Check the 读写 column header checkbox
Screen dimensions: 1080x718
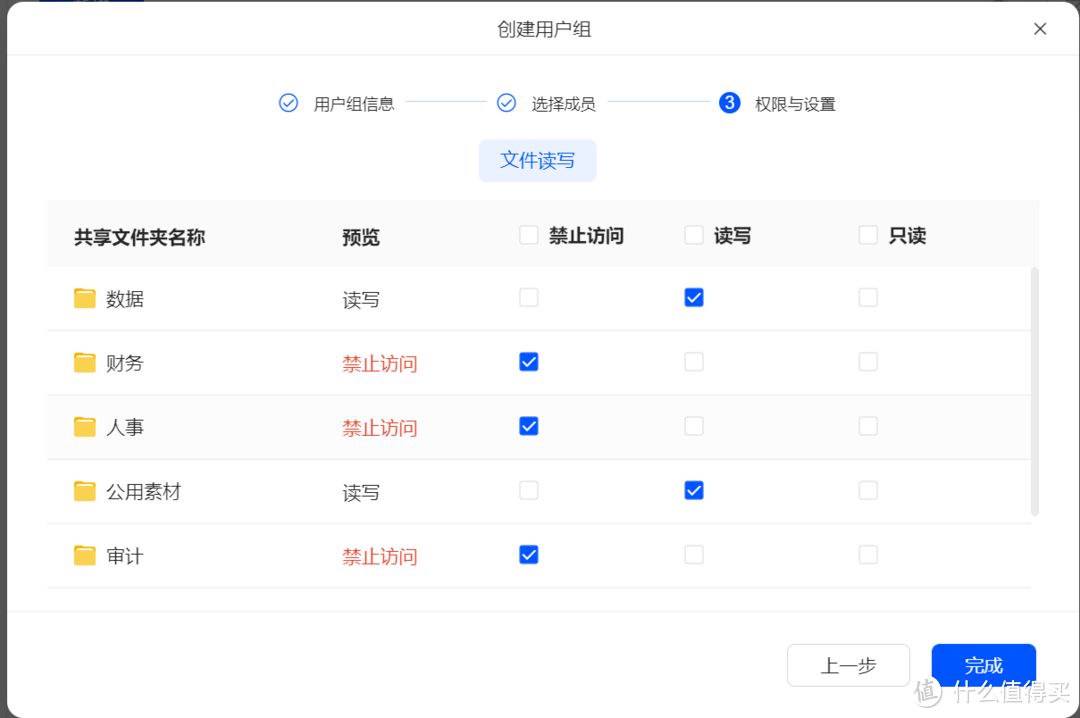[693, 234]
